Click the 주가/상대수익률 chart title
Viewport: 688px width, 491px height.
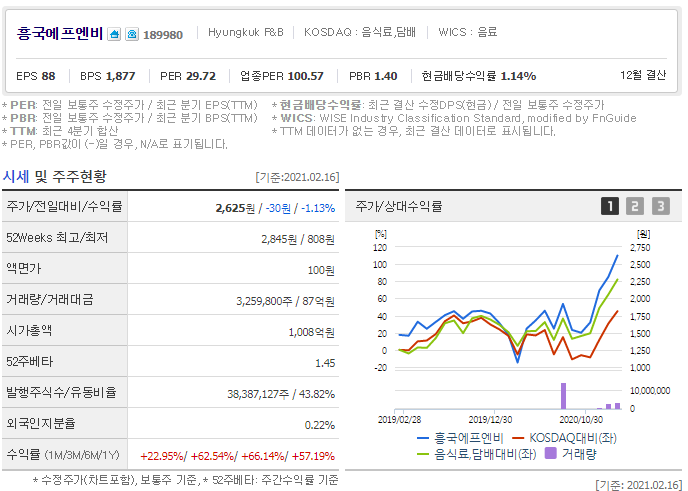pyautogui.click(x=398, y=206)
